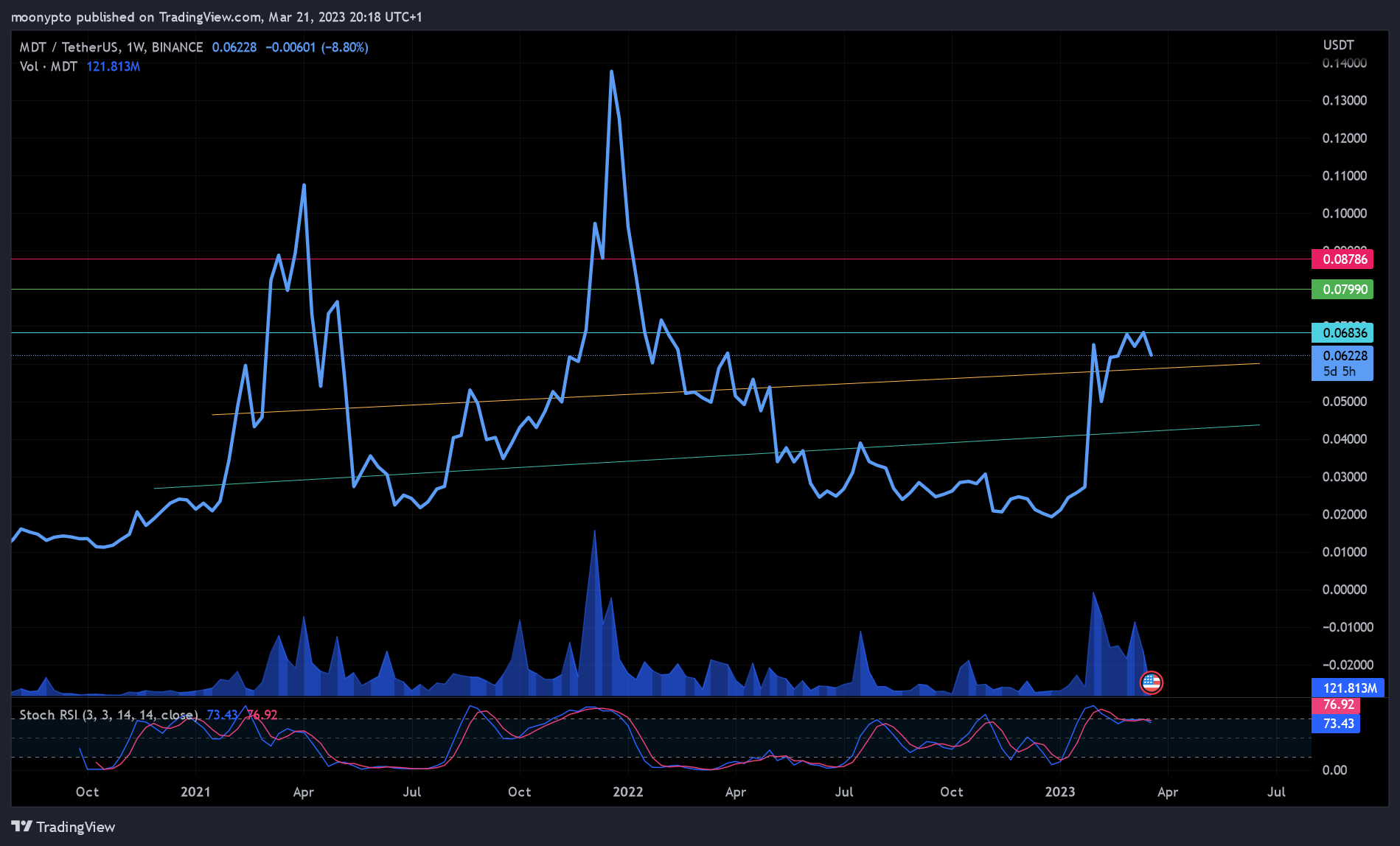Viewport: 1400px width, 846px height.
Task: Click the US flag event icon
Action: pyautogui.click(x=1151, y=682)
